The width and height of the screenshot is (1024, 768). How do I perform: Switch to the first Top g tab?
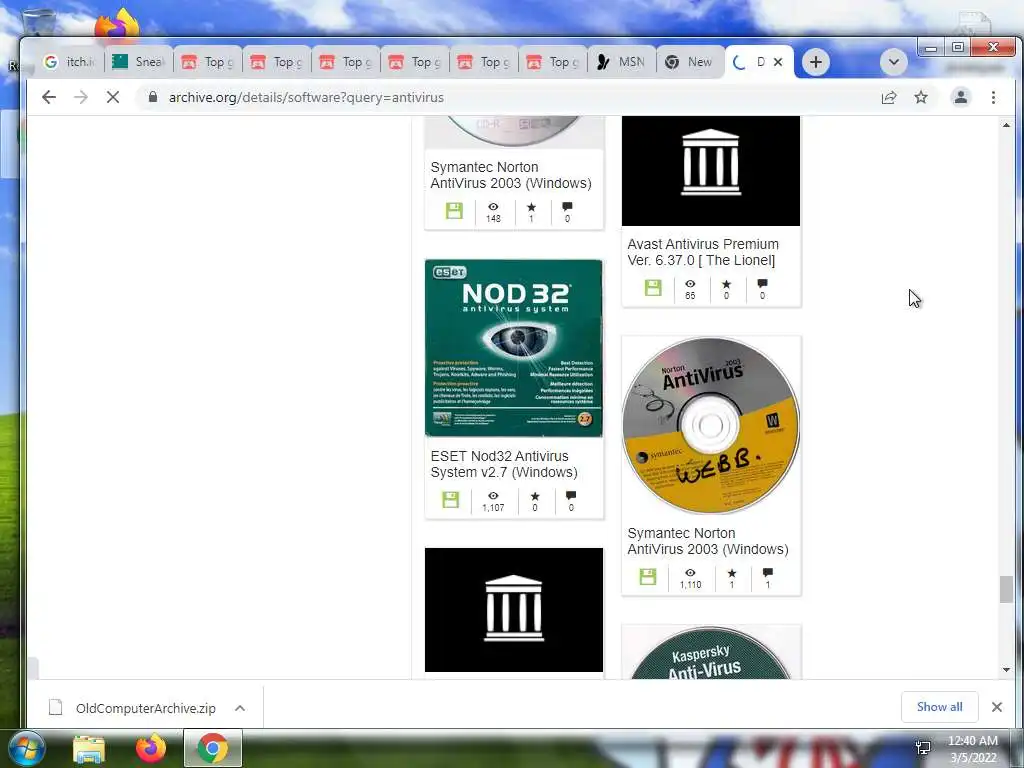[208, 62]
